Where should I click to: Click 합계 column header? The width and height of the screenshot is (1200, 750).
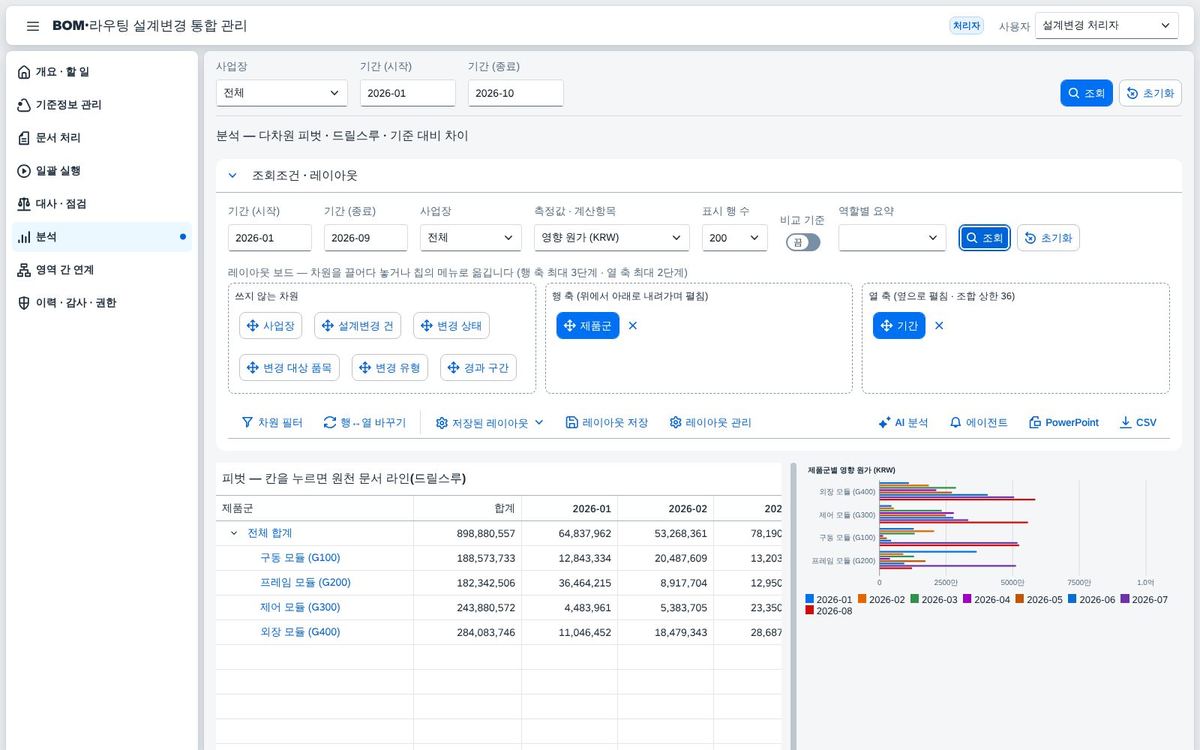[467, 508]
